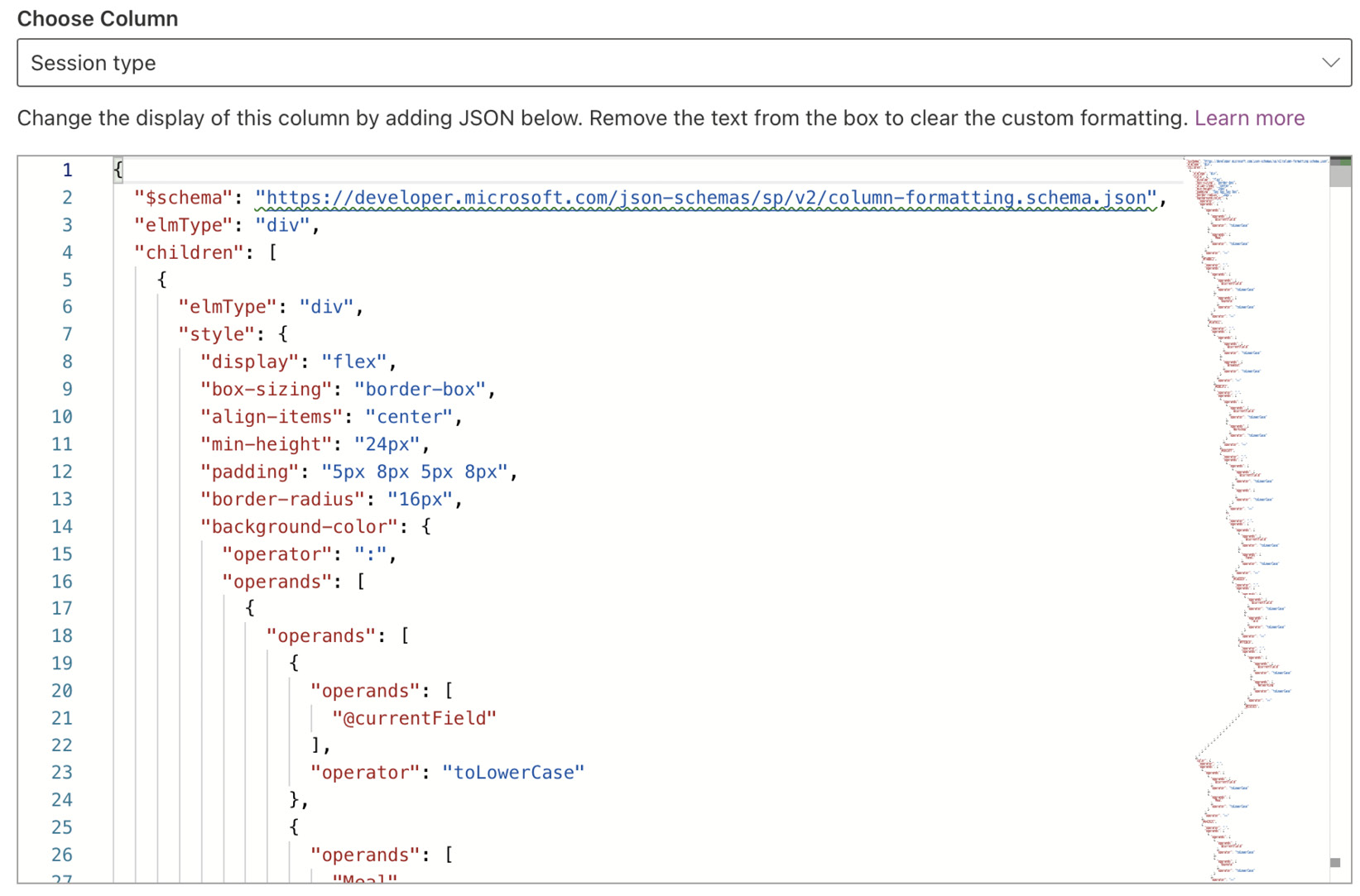Click the "elmType" key on line 3
This screenshot has width=1360, height=896.
(184, 225)
